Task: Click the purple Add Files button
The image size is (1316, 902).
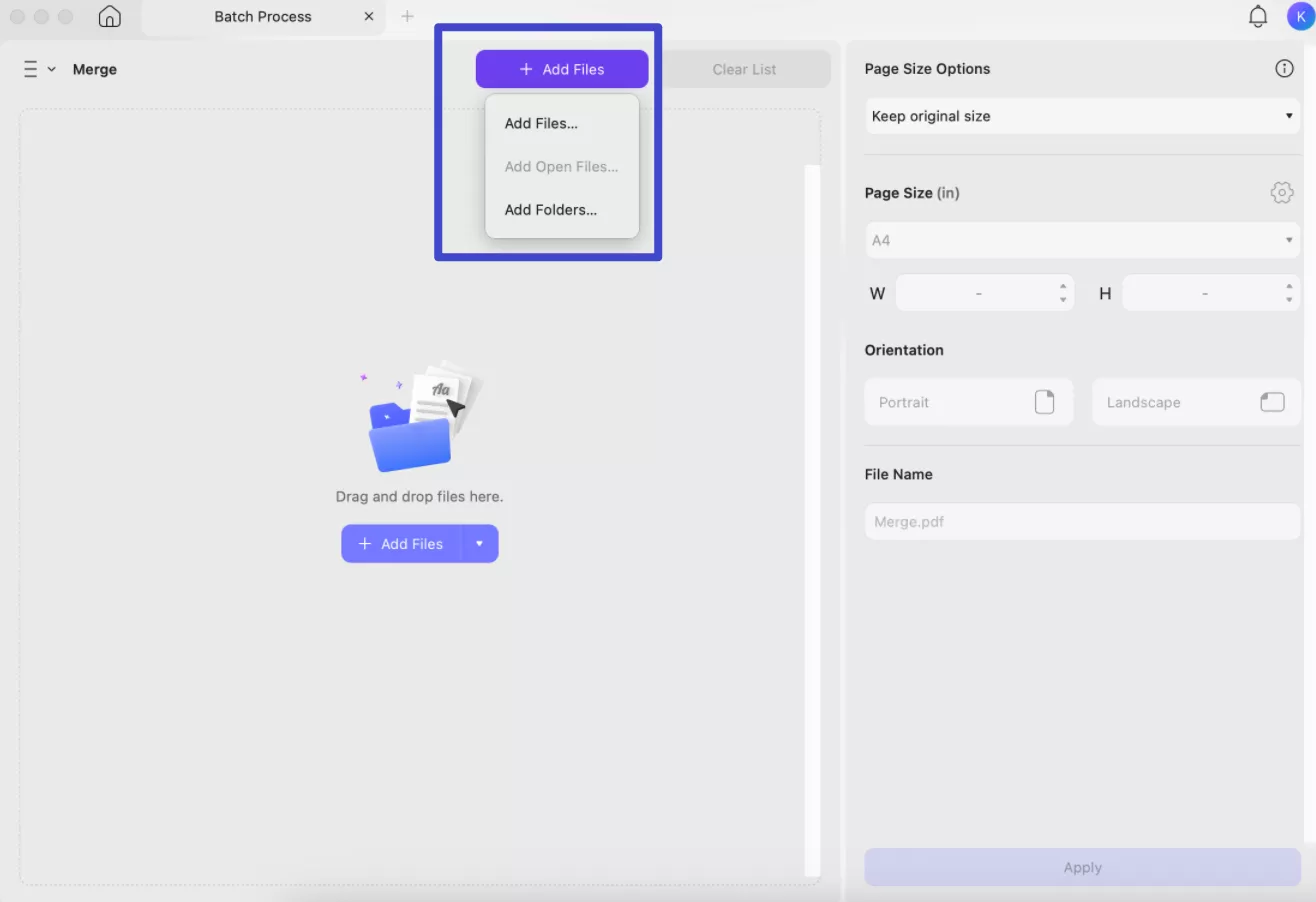Action: pos(561,68)
